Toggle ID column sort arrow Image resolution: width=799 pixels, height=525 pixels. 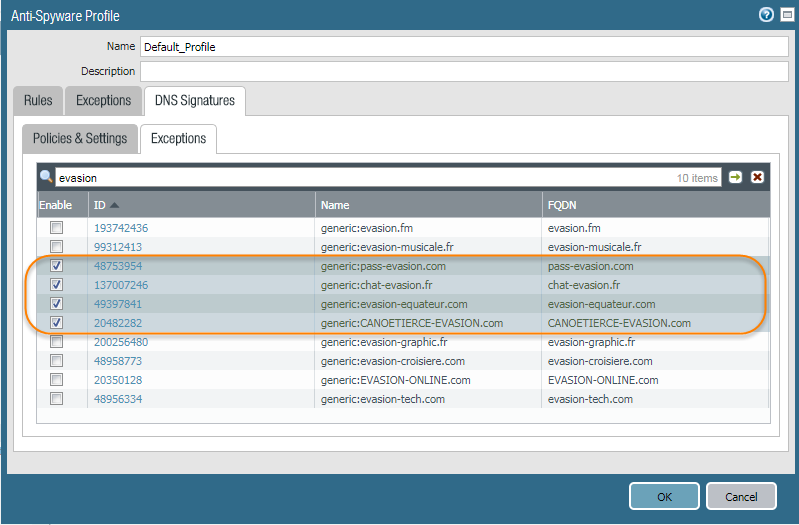pos(115,205)
